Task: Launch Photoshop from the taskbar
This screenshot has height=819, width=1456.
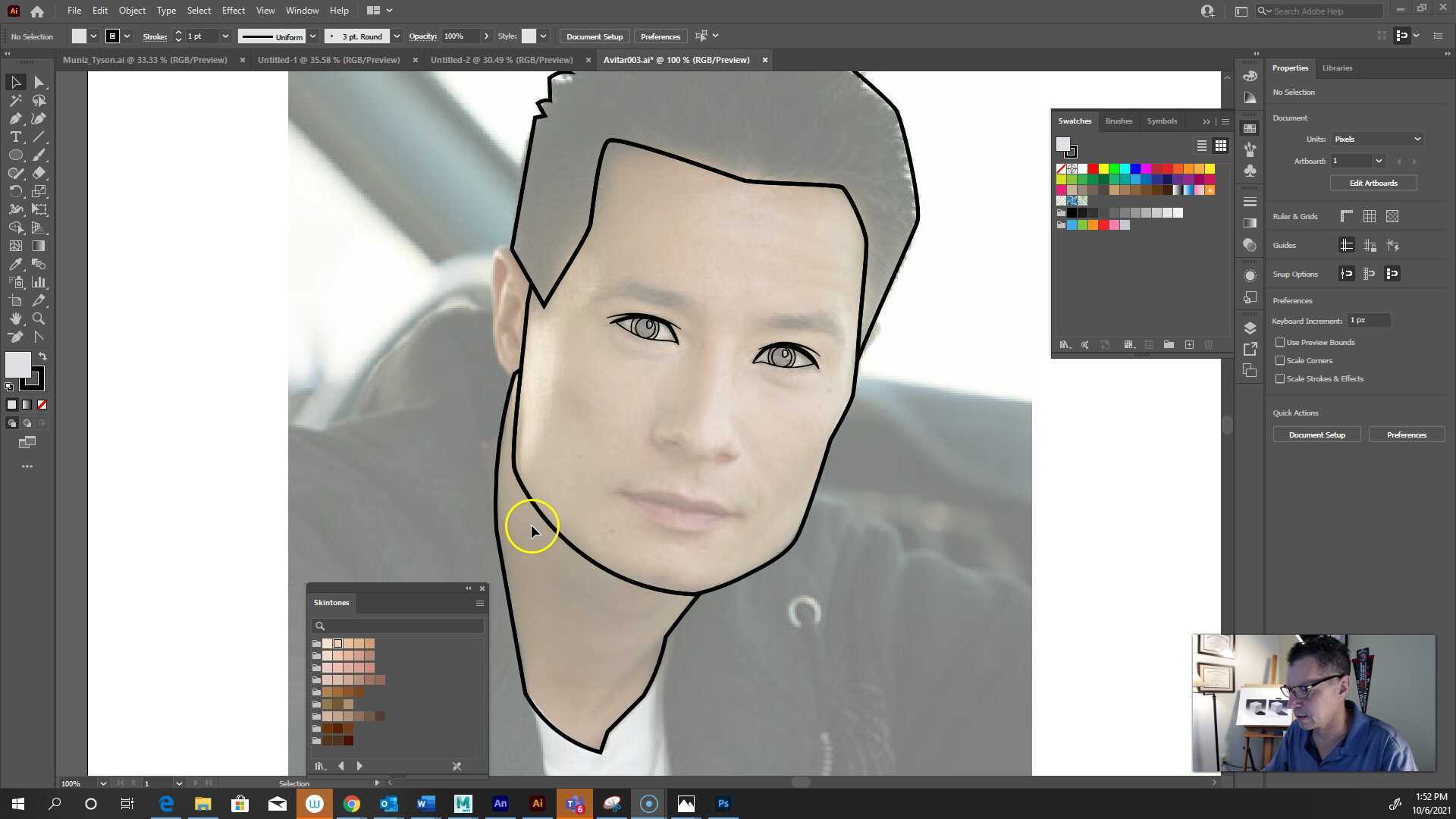Action: coord(722,803)
